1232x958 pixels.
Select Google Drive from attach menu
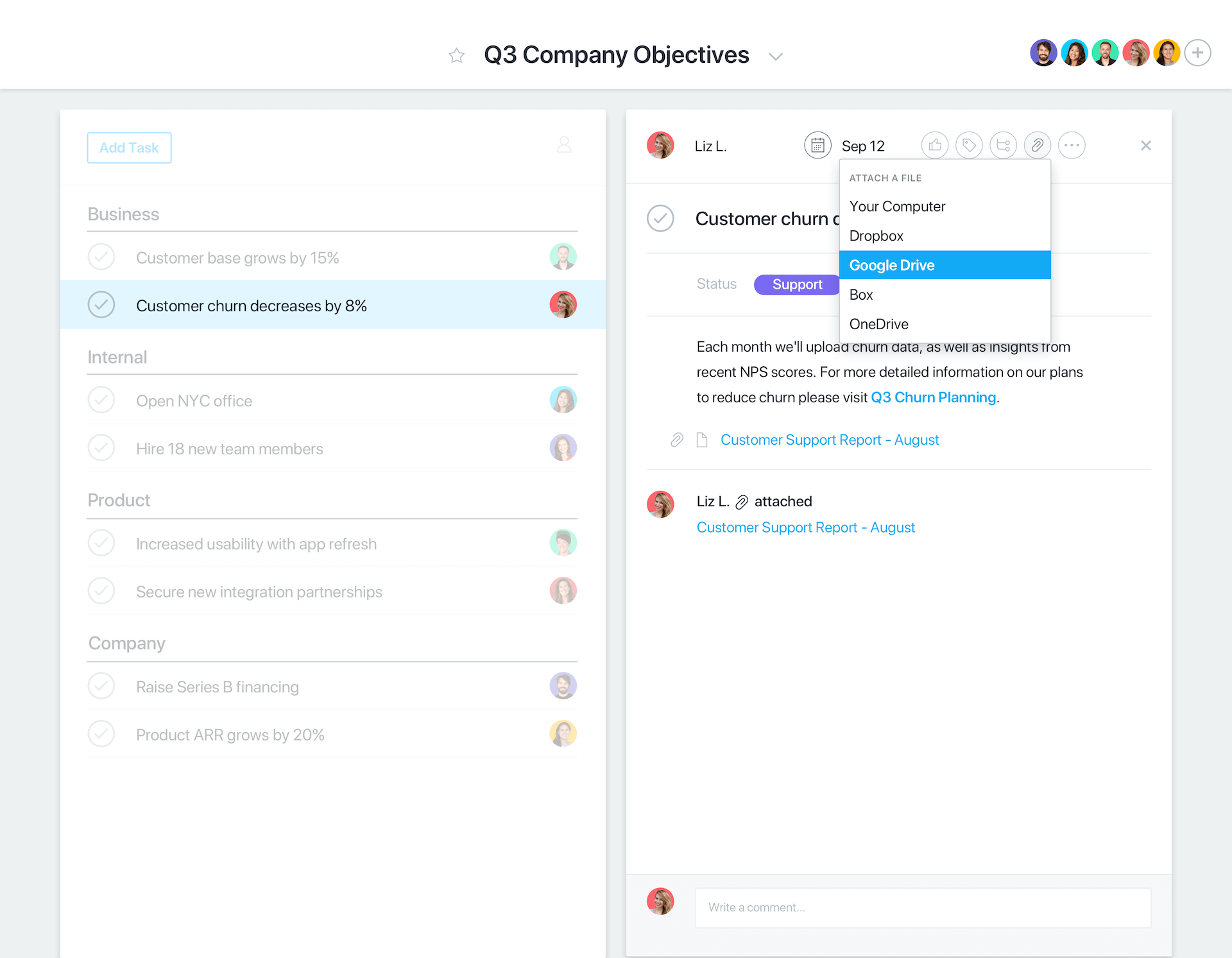click(x=945, y=265)
